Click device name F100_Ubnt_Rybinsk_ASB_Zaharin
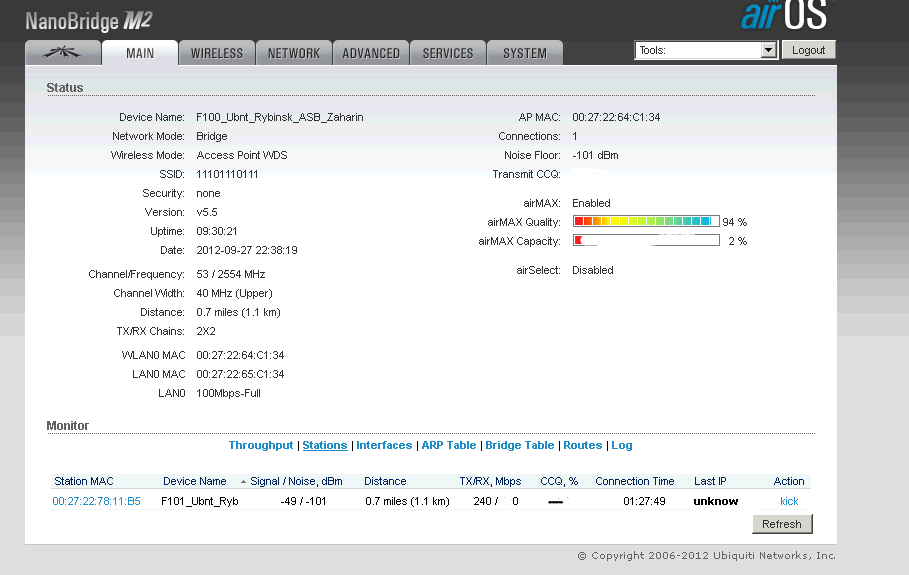Image resolution: width=909 pixels, height=575 pixels. coord(279,117)
